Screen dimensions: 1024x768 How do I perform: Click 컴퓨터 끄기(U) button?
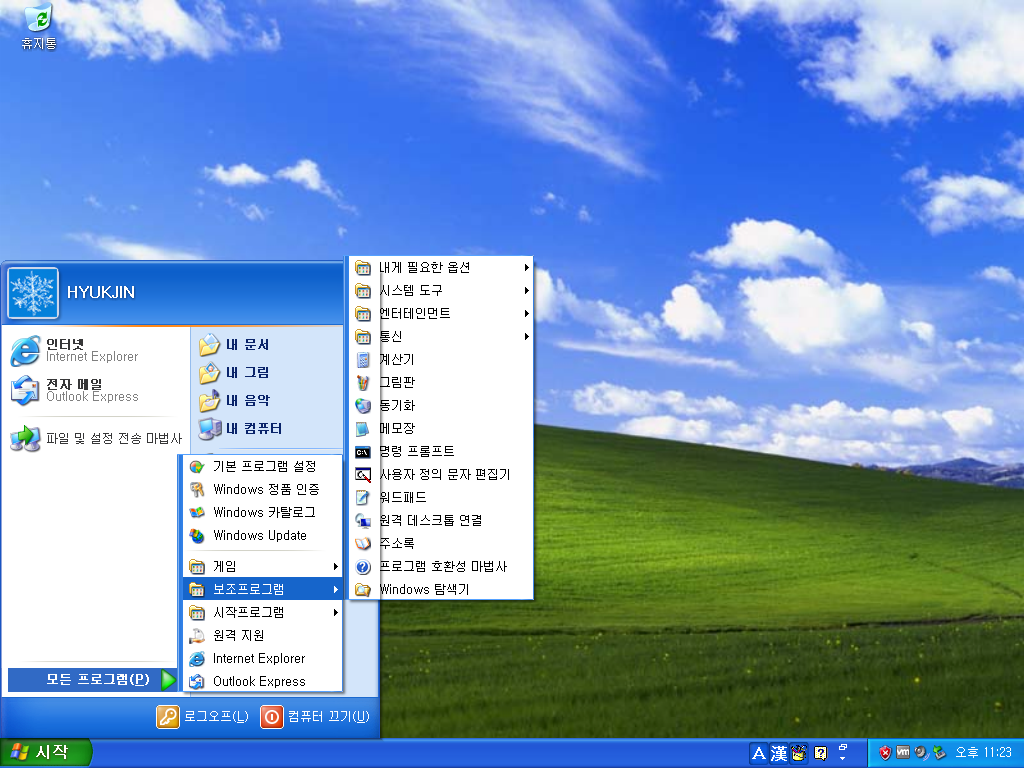[x=315, y=716]
